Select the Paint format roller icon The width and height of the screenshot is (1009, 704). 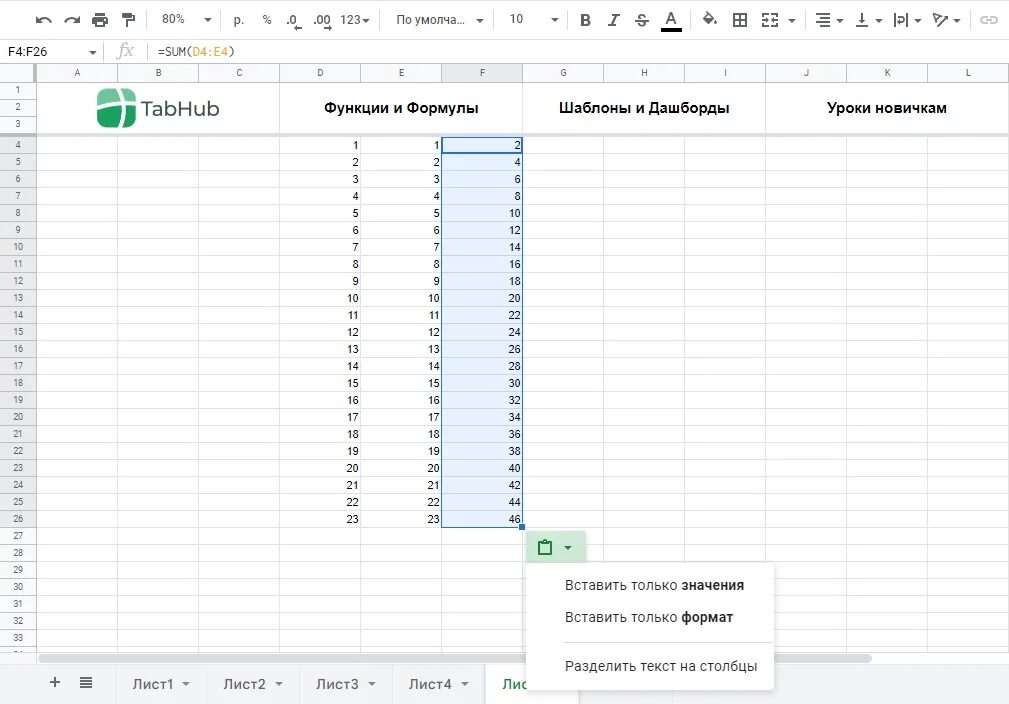129,20
